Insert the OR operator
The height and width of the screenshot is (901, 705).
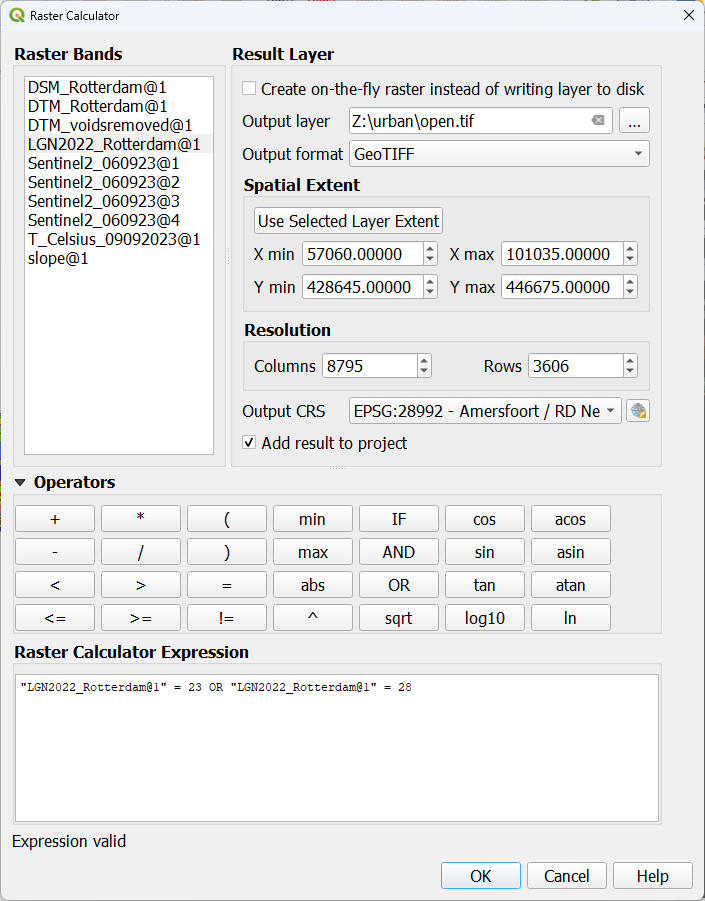[x=399, y=585]
